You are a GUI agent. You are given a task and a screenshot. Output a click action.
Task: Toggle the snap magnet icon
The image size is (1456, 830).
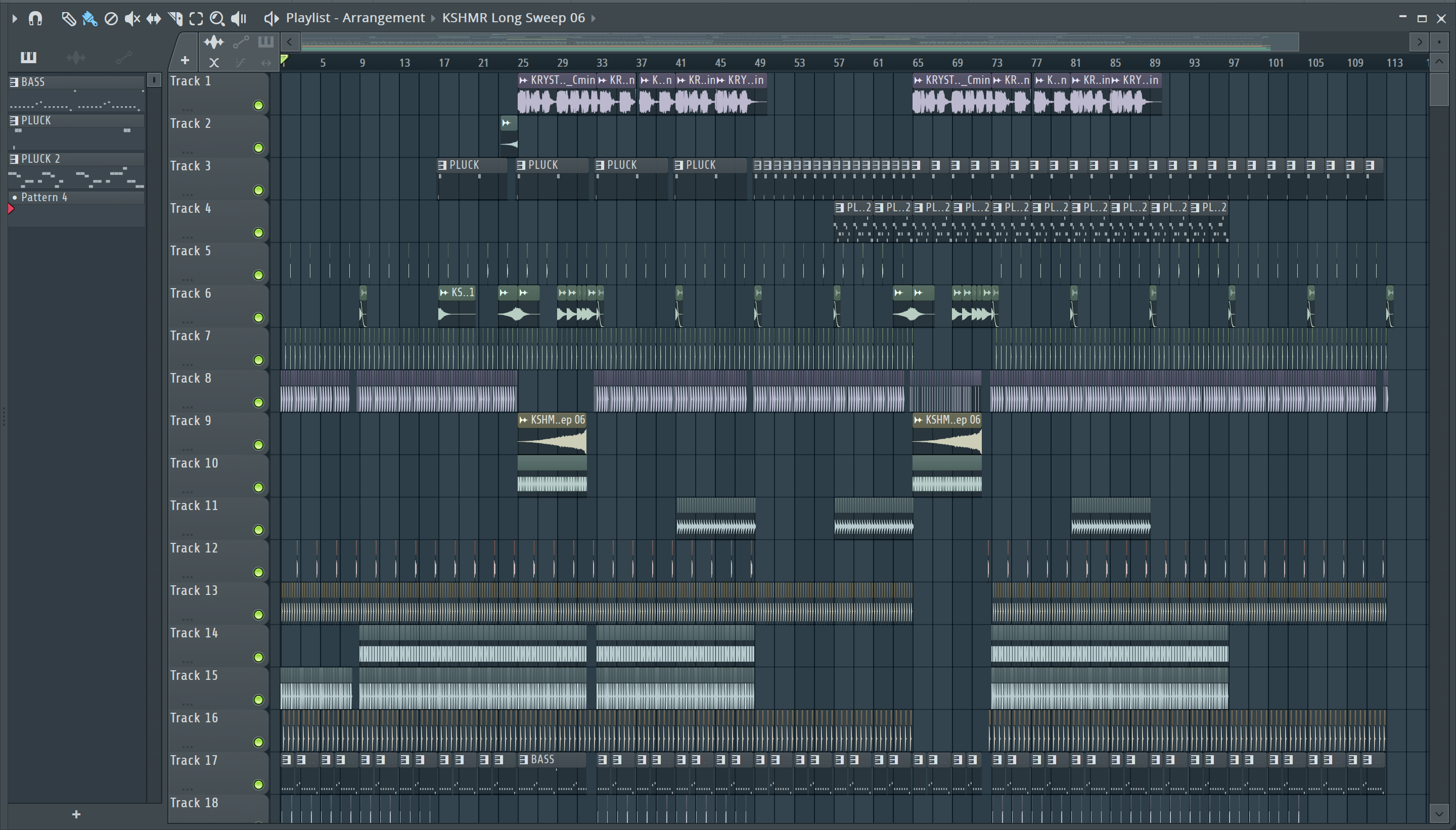(x=35, y=19)
